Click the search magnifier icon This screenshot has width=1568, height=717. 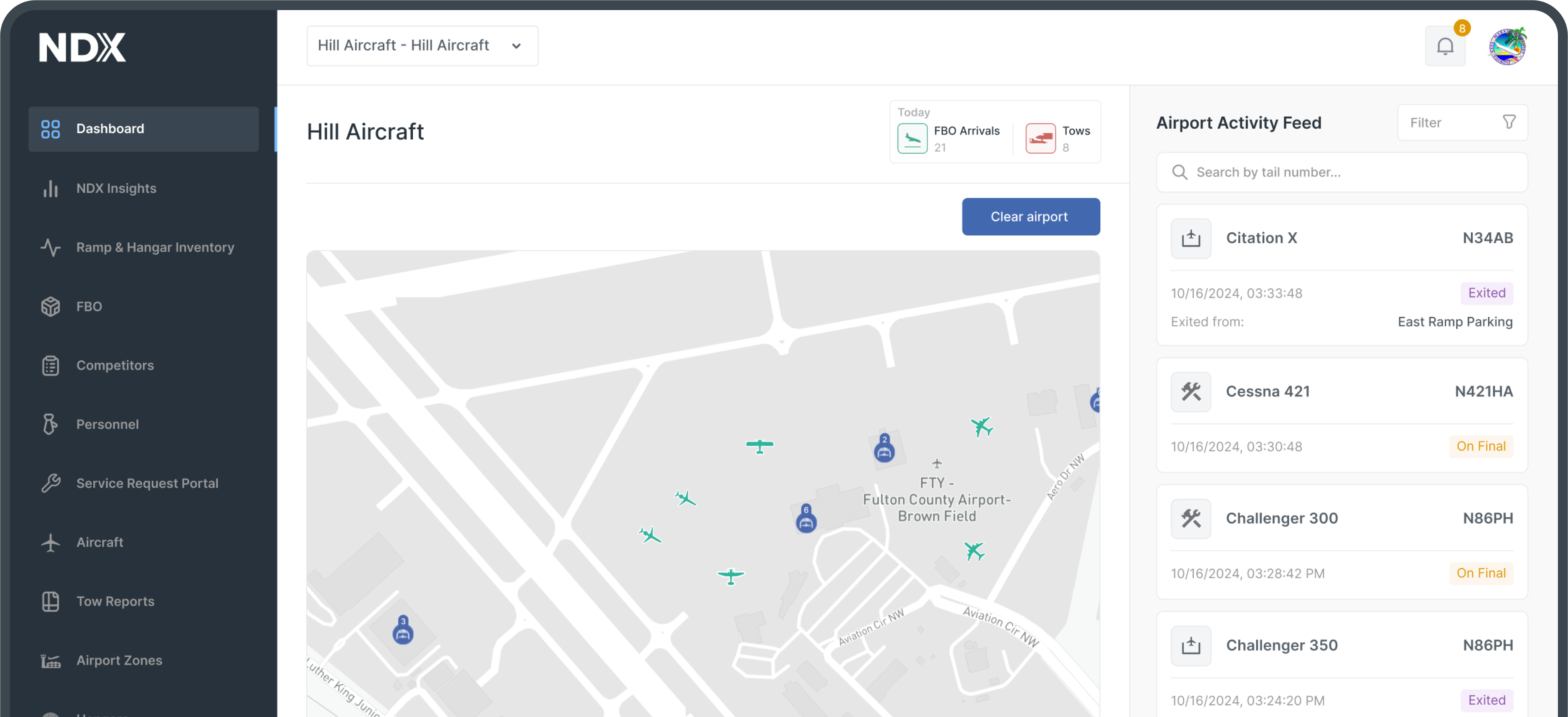tap(1179, 173)
